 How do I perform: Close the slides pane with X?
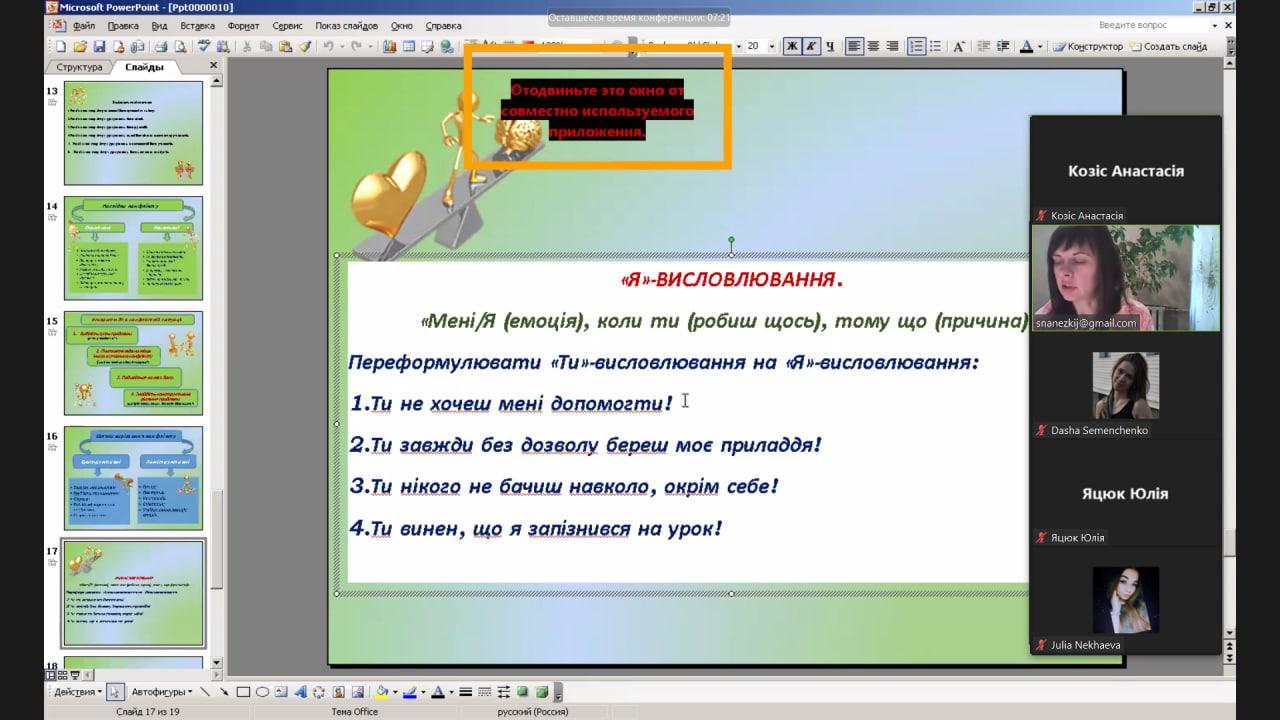point(213,66)
